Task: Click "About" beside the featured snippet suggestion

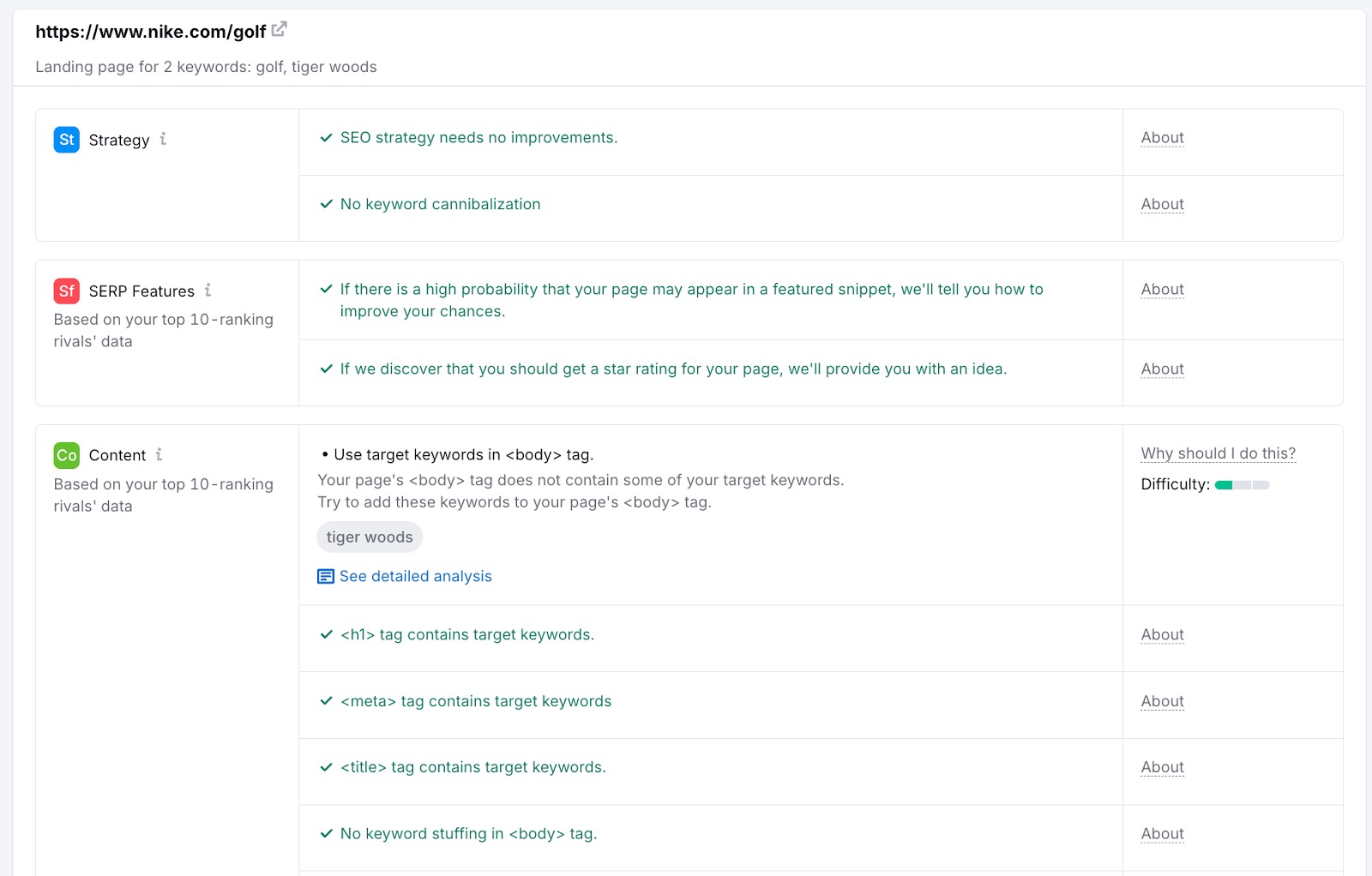Action: (x=1162, y=289)
